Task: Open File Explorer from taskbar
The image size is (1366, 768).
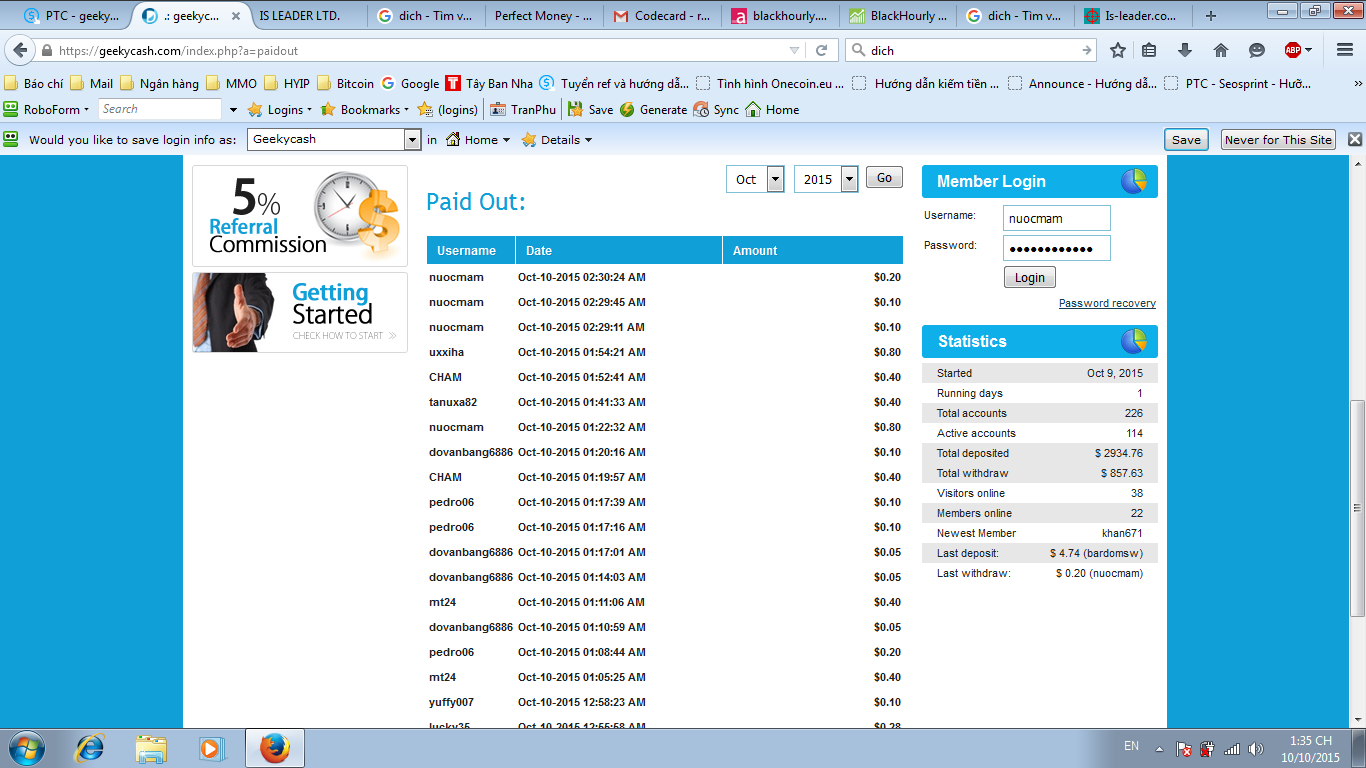Action: click(x=151, y=747)
